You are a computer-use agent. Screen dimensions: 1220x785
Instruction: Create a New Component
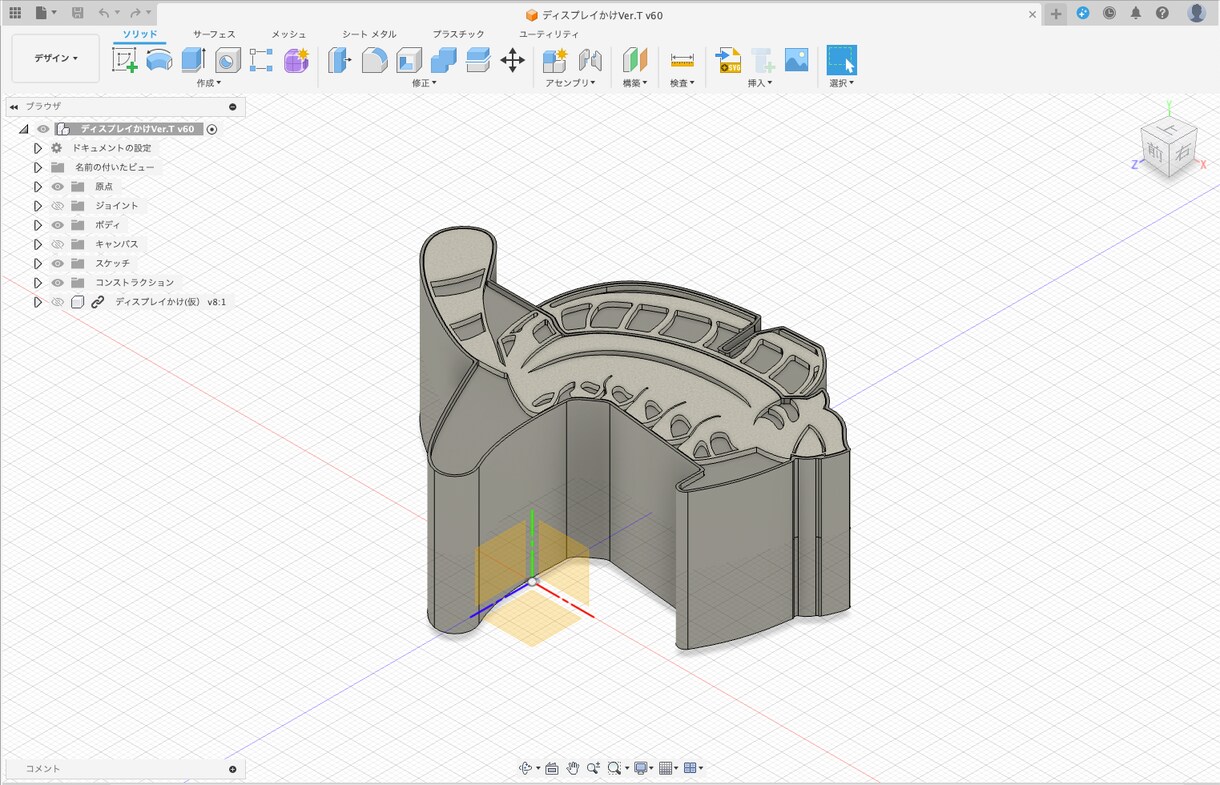[555, 60]
